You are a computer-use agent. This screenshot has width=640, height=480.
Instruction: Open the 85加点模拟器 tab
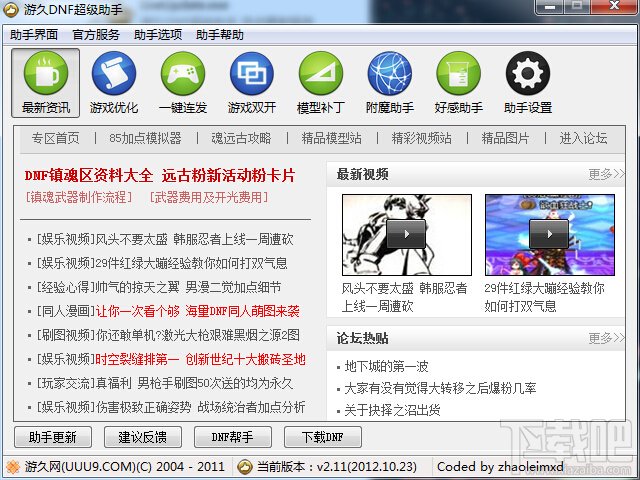coord(145,138)
